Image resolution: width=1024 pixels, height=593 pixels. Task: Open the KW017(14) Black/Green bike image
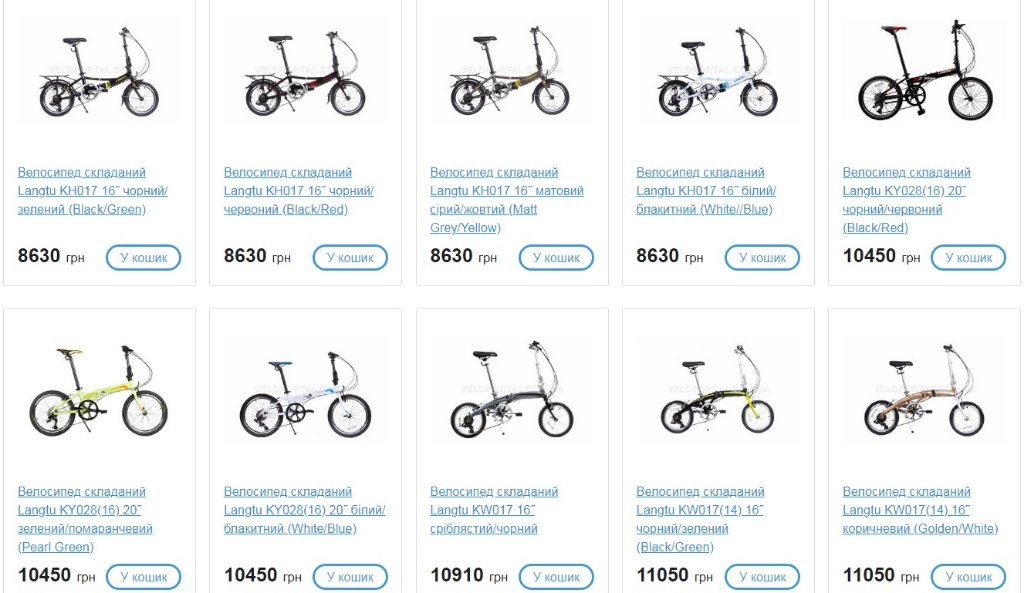[717, 392]
